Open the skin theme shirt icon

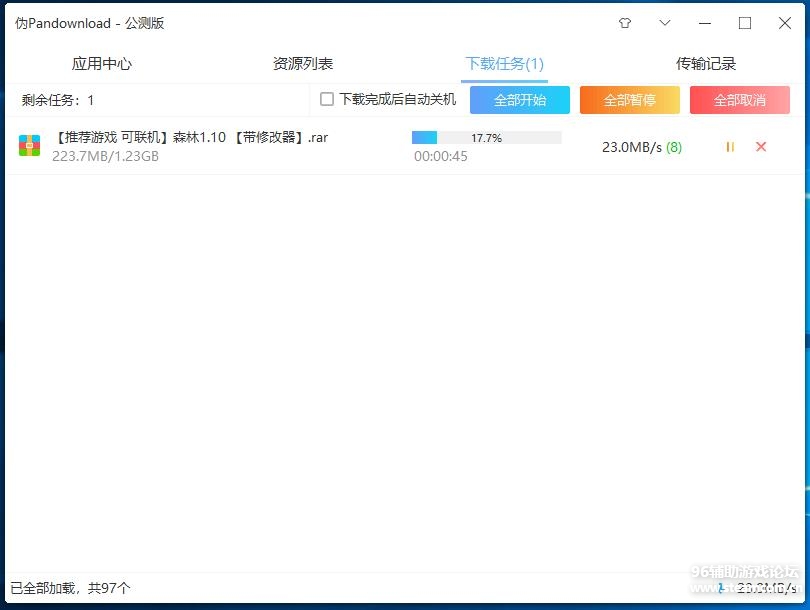(x=625, y=23)
